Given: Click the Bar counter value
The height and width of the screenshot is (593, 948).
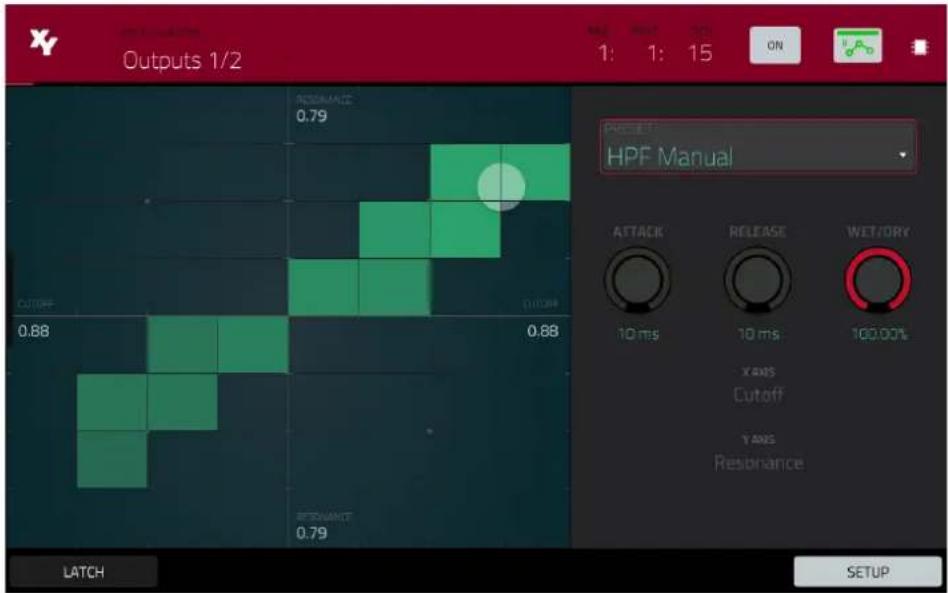Looking at the screenshot, I should tap(606, 53).
